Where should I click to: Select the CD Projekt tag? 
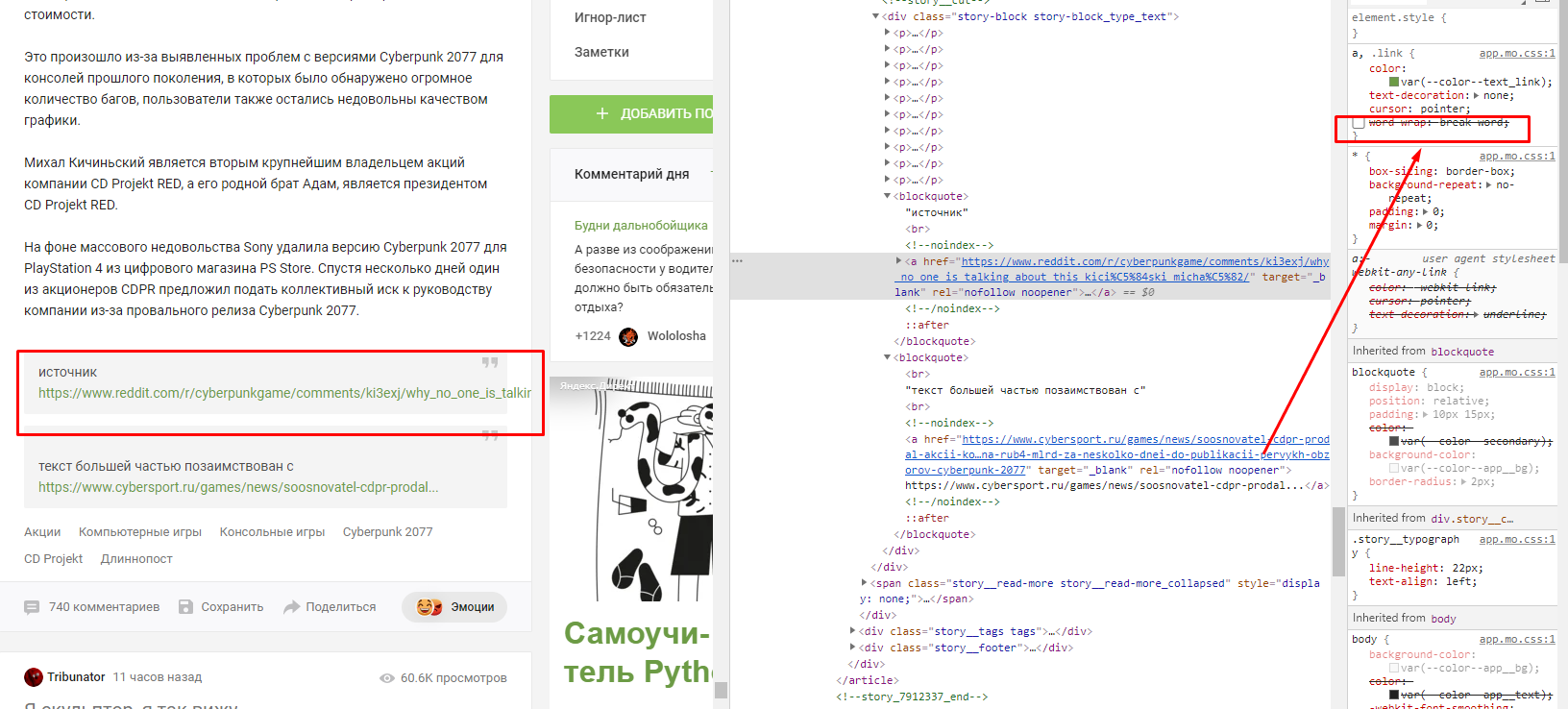pos(53,559)
